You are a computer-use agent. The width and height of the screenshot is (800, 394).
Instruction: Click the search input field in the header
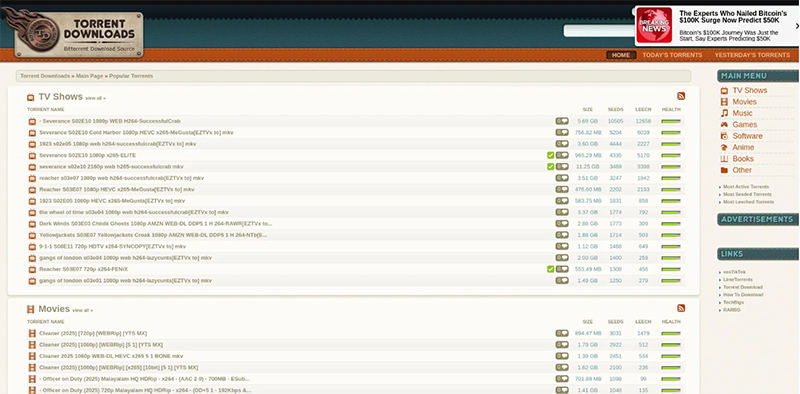599,31
